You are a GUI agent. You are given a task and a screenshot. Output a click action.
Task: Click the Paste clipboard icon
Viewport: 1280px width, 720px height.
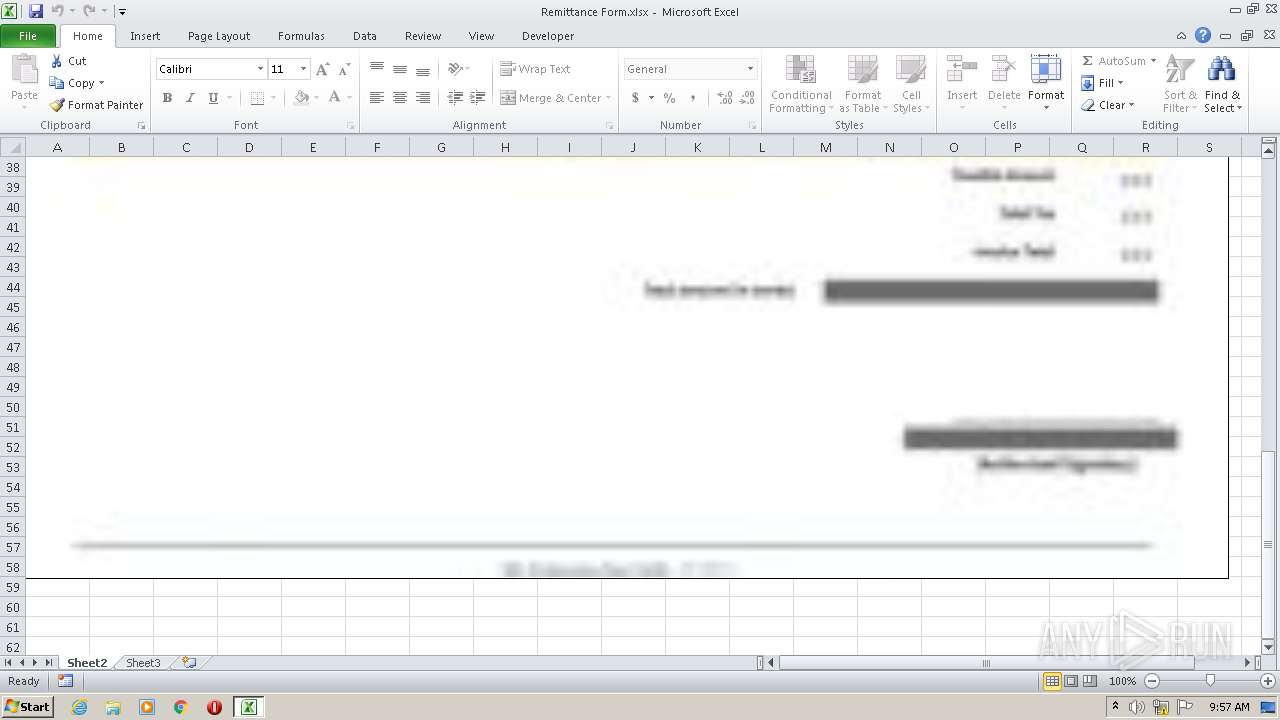[x=24, y=70]
